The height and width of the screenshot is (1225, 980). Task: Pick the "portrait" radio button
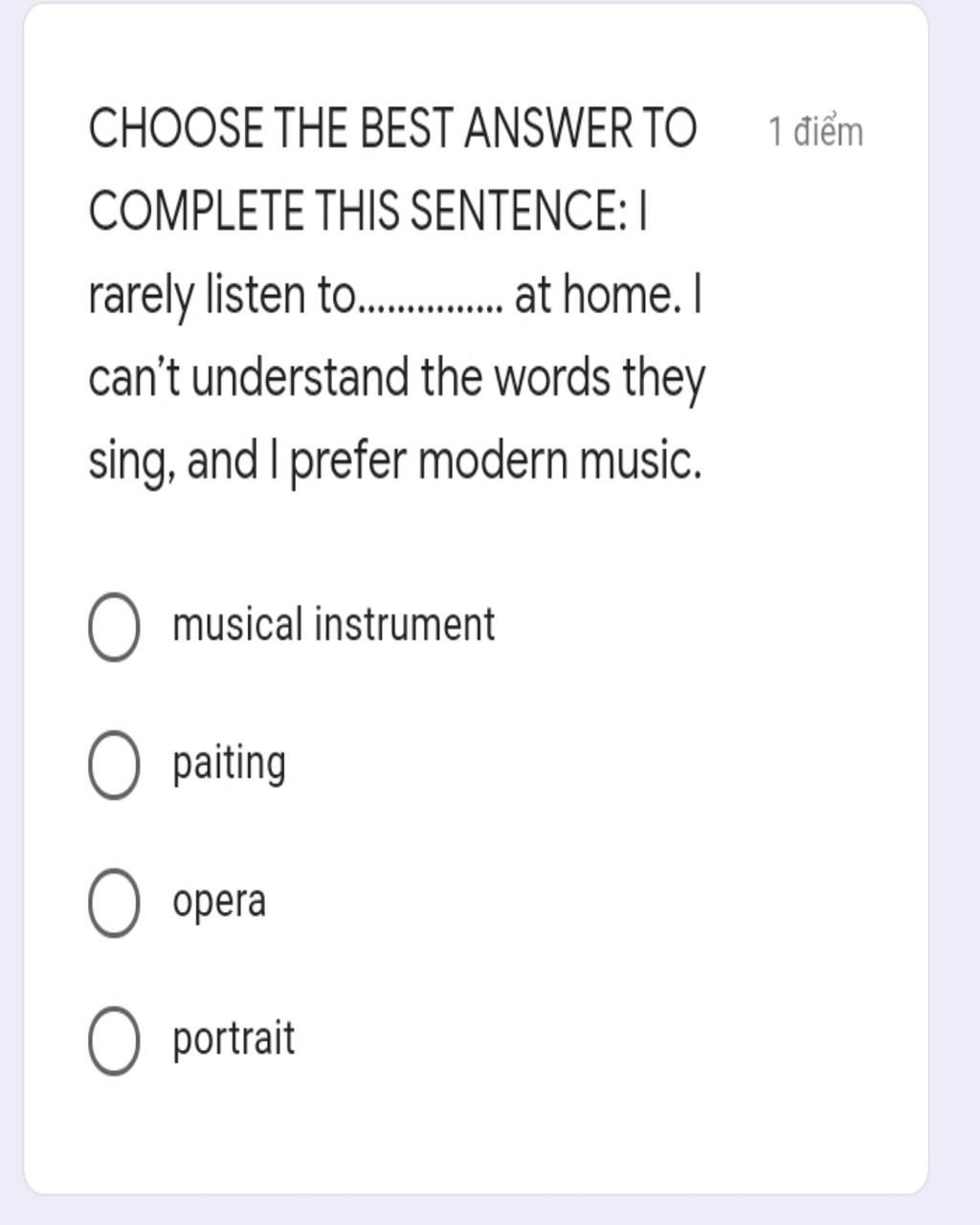point(114,1040)
